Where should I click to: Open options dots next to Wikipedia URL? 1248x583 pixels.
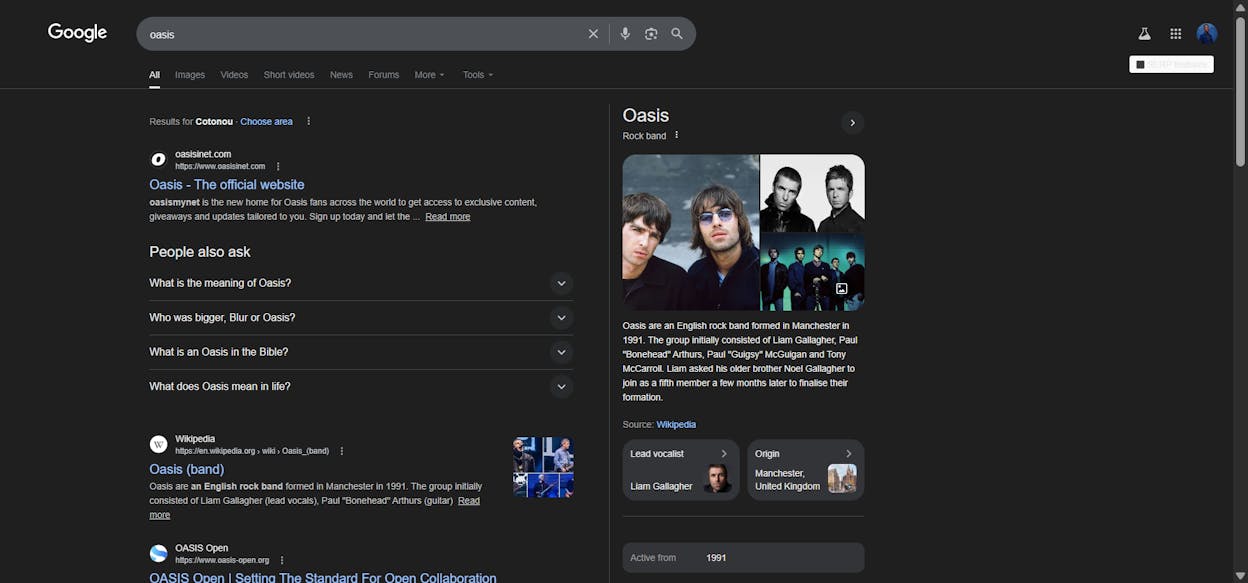pyautogui.click(x=341, y=451)
